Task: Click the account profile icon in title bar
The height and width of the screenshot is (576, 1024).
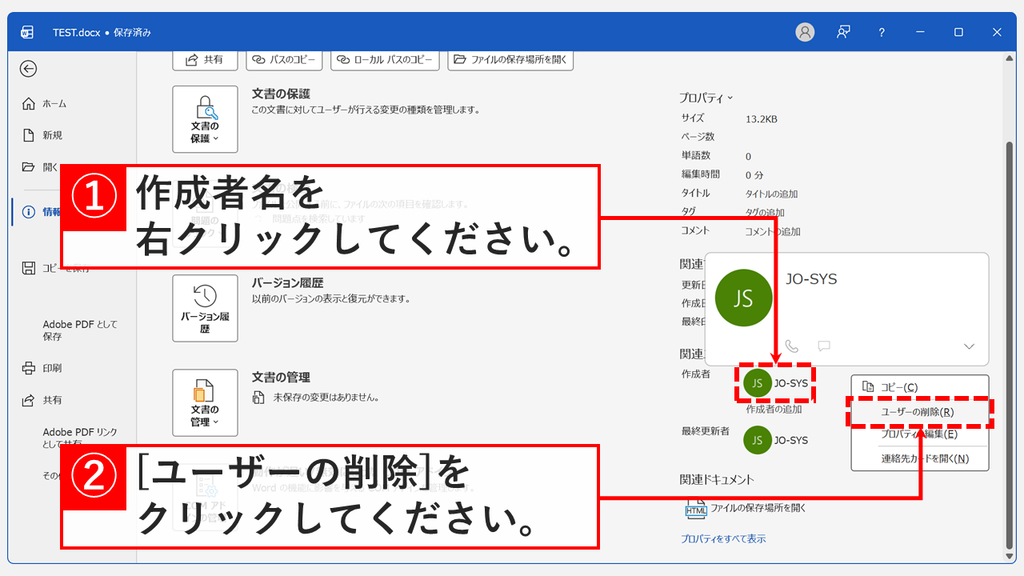Action: (x=805, y=32)
